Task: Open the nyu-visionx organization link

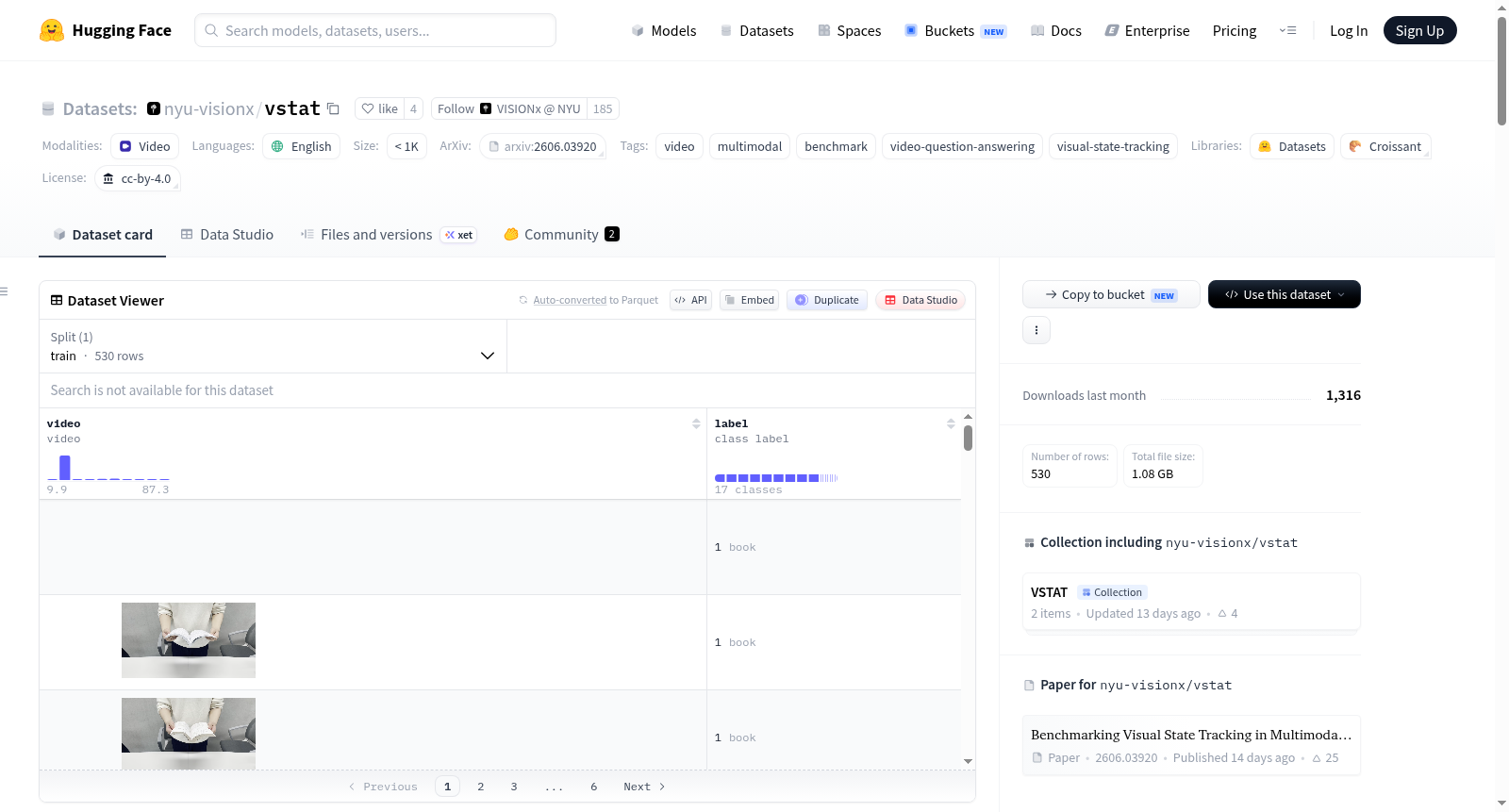Action: [208, 108]
